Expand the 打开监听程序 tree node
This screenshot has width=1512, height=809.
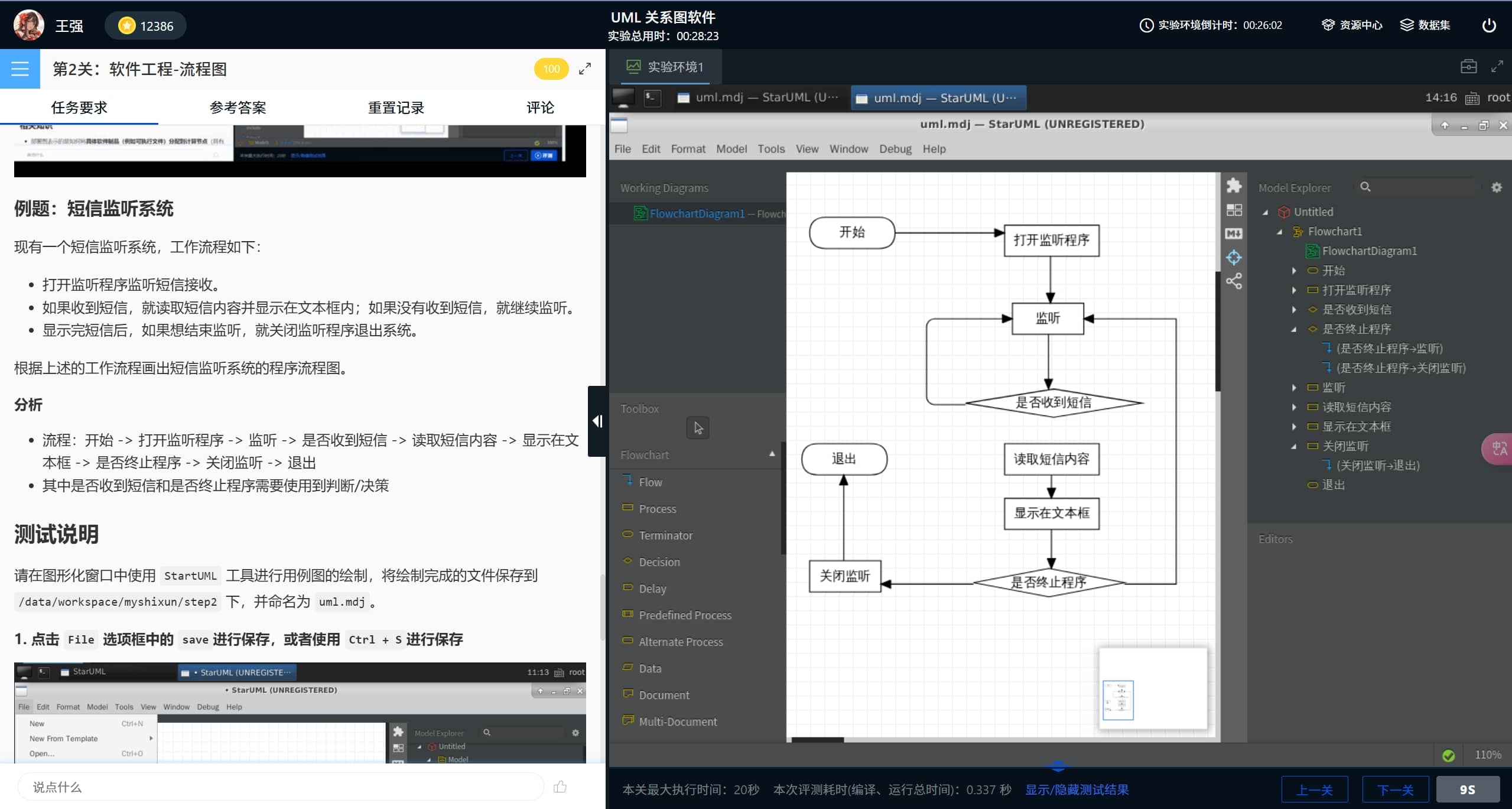[1294, 290]
